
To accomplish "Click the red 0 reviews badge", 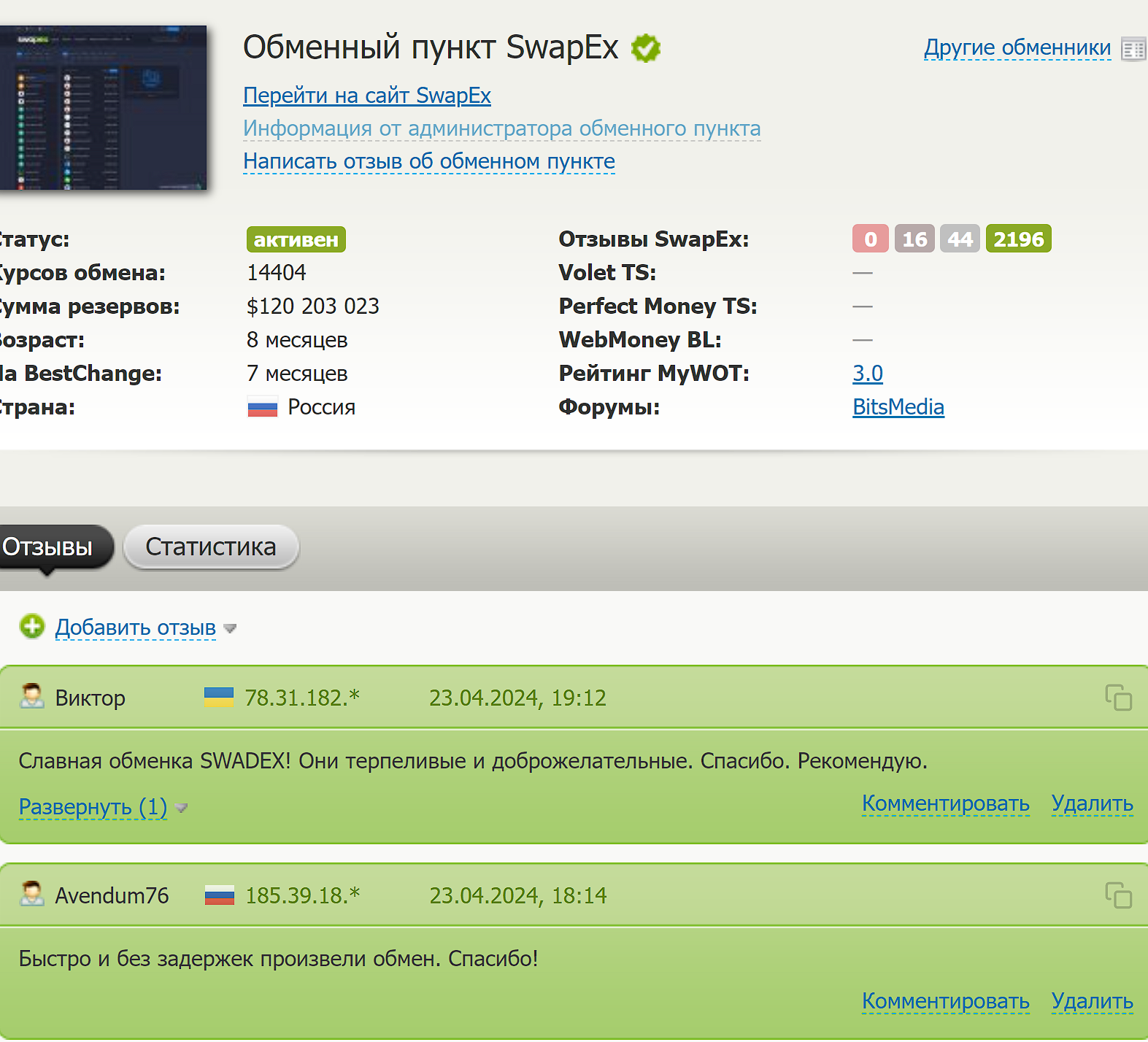I will (x=871, y=239).
